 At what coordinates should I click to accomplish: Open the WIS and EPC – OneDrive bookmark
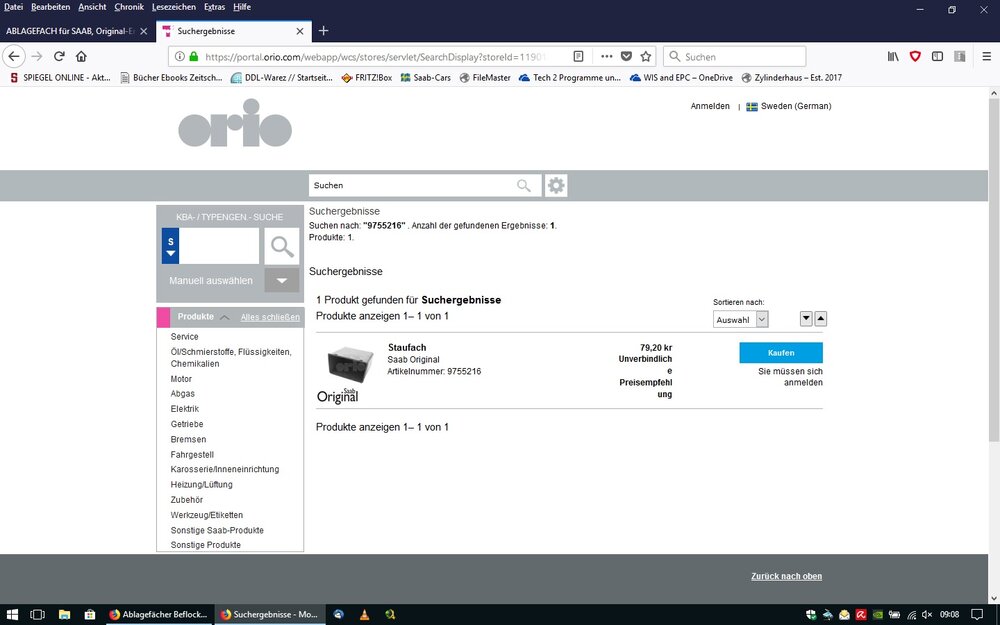(681, 77)
